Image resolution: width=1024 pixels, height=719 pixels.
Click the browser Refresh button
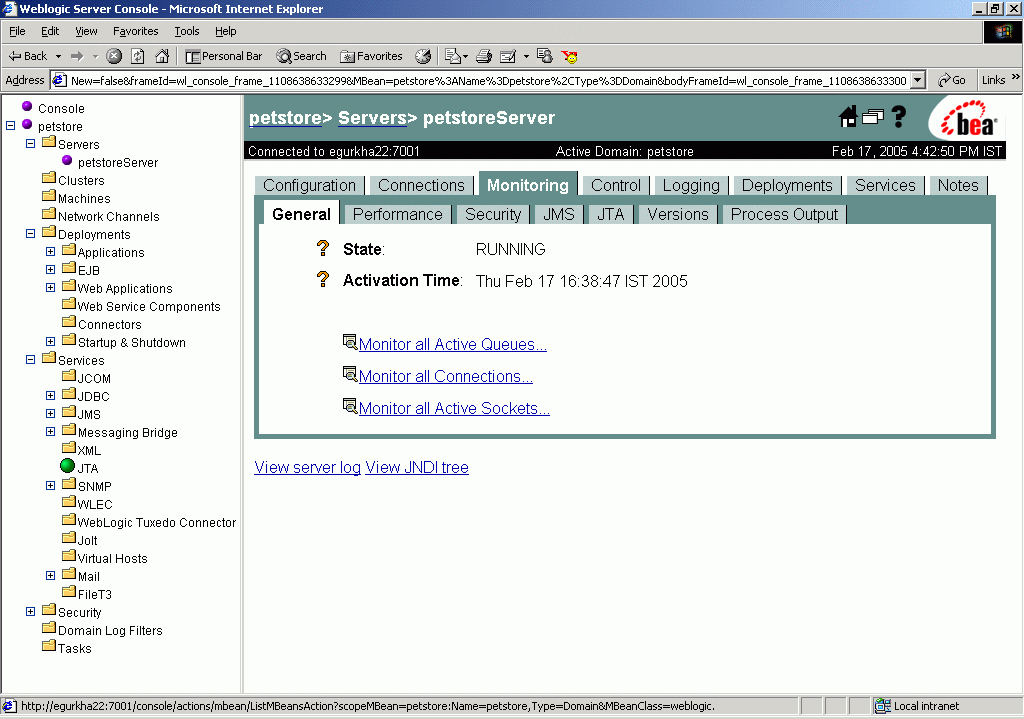(138, 56)
